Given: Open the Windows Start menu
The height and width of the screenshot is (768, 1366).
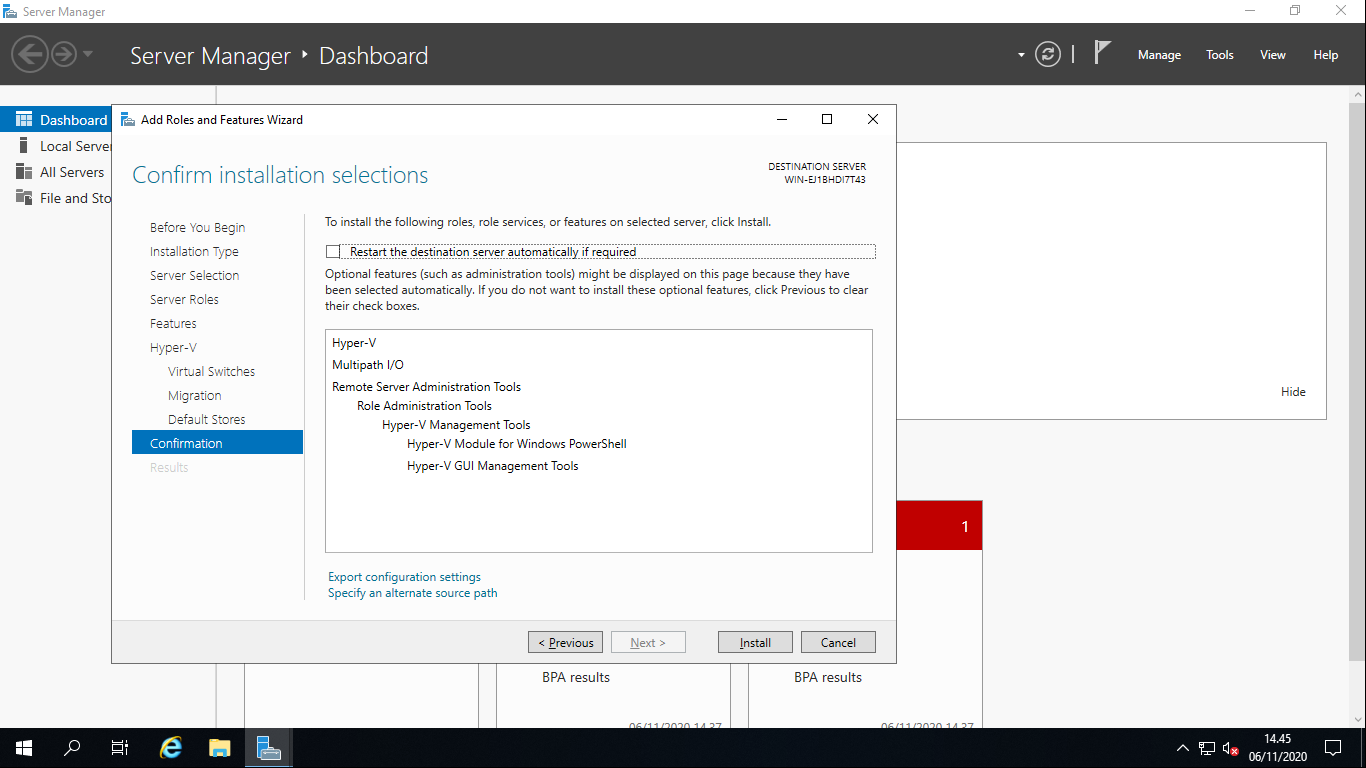Looking at the screenshot, I should tap(24, 748).
